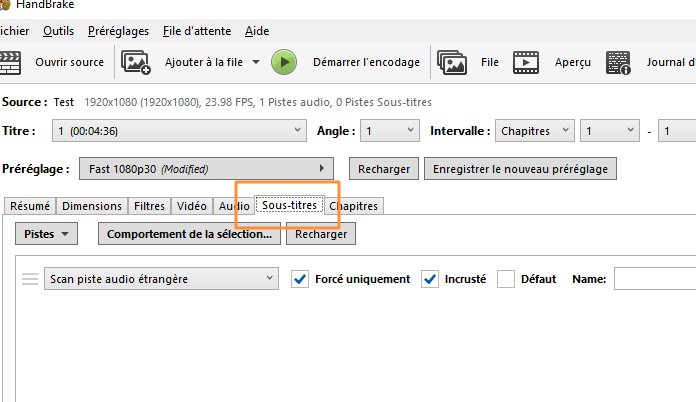The height and width of the screenshot is (402, 696).
Task: Click the HandBrake app icon in title bar
Action: pyautogui.click(x=4, y=4)
